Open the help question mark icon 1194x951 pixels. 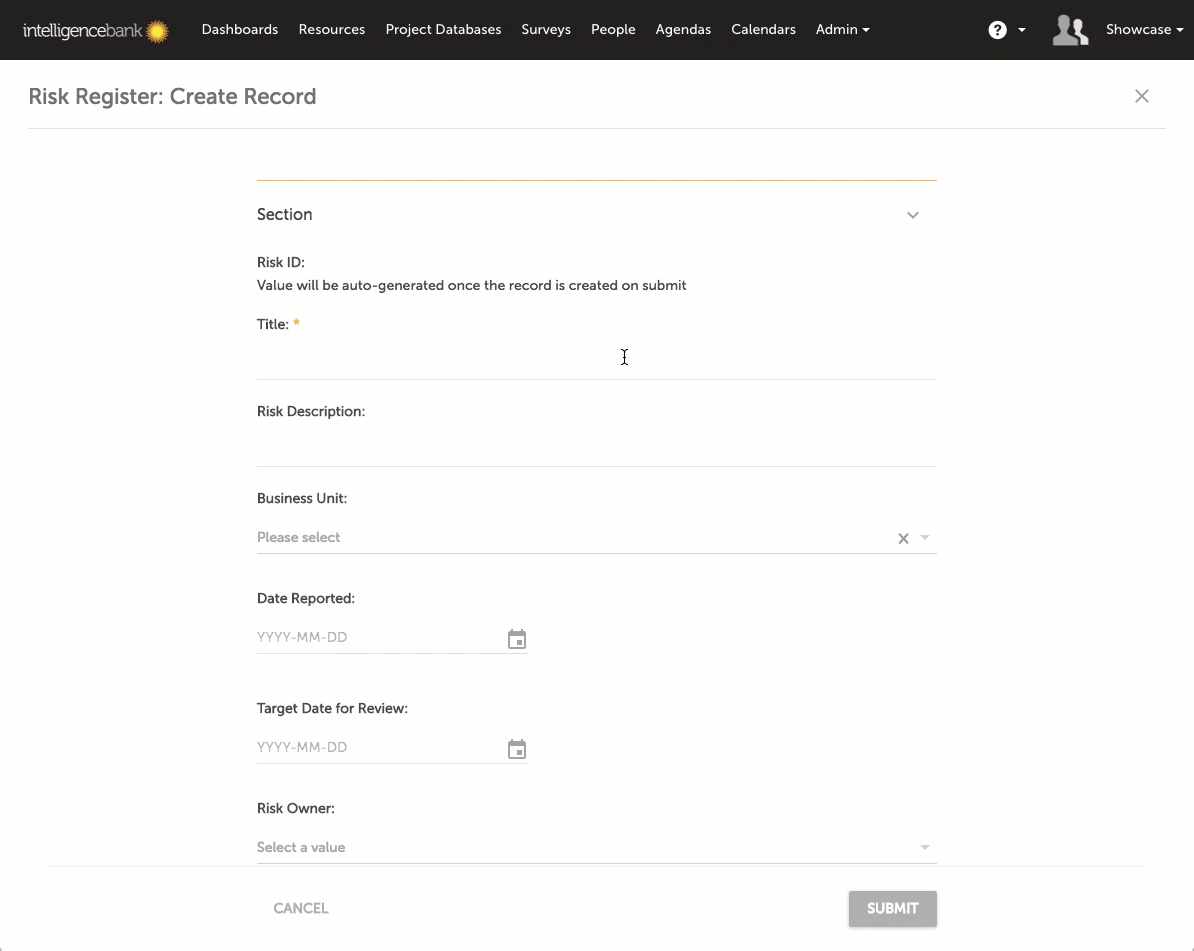tap(997, 30)
